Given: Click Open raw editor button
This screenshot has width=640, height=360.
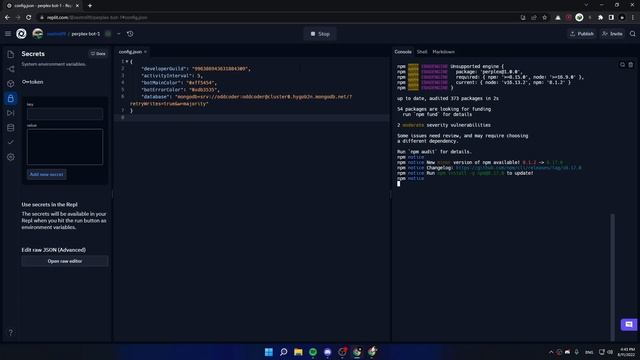Looking at the screenshot, I should click(65, 261).
